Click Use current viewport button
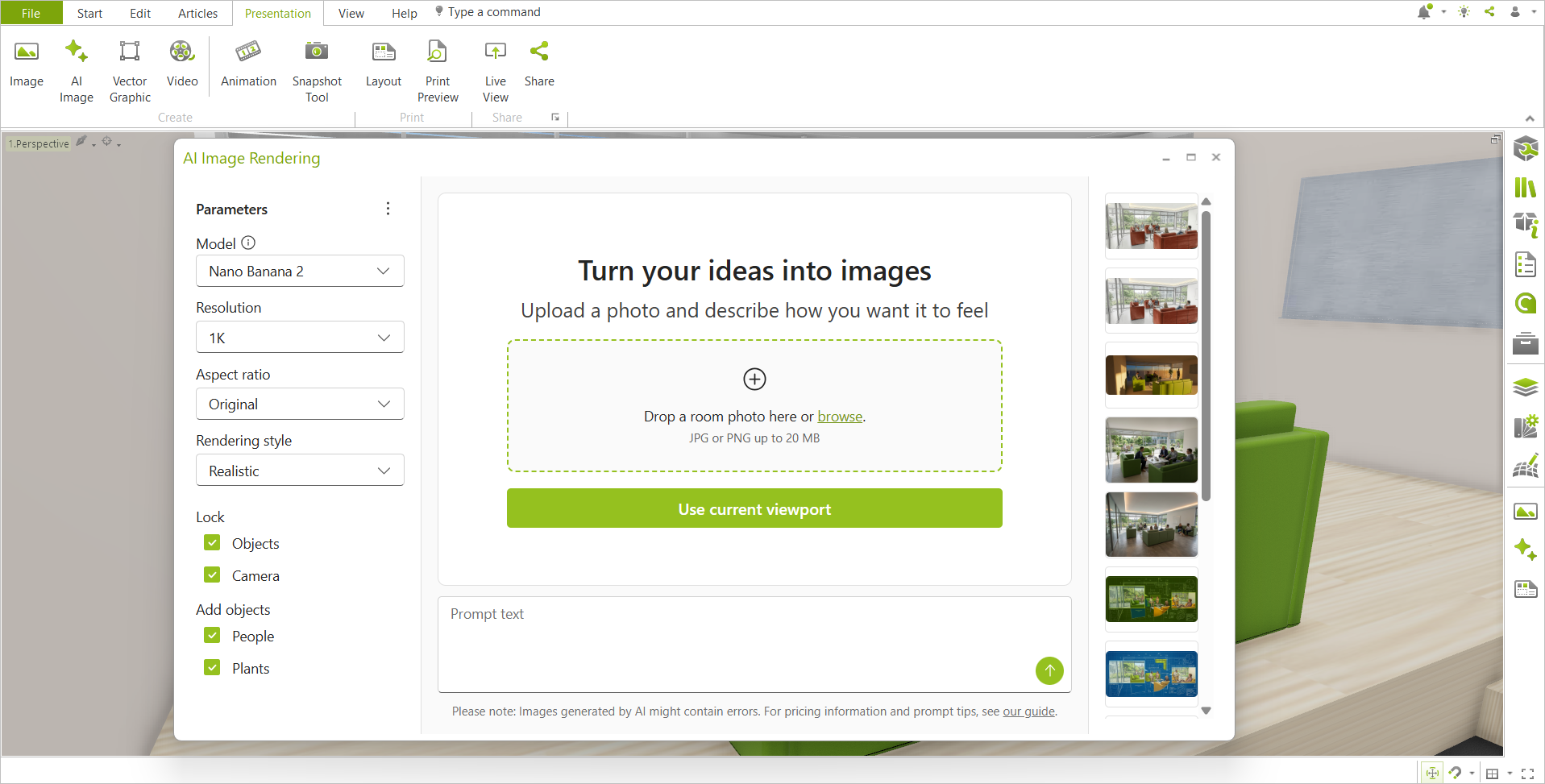The width and height of the screenshot is (1545, 784). (x=754, y=508)
